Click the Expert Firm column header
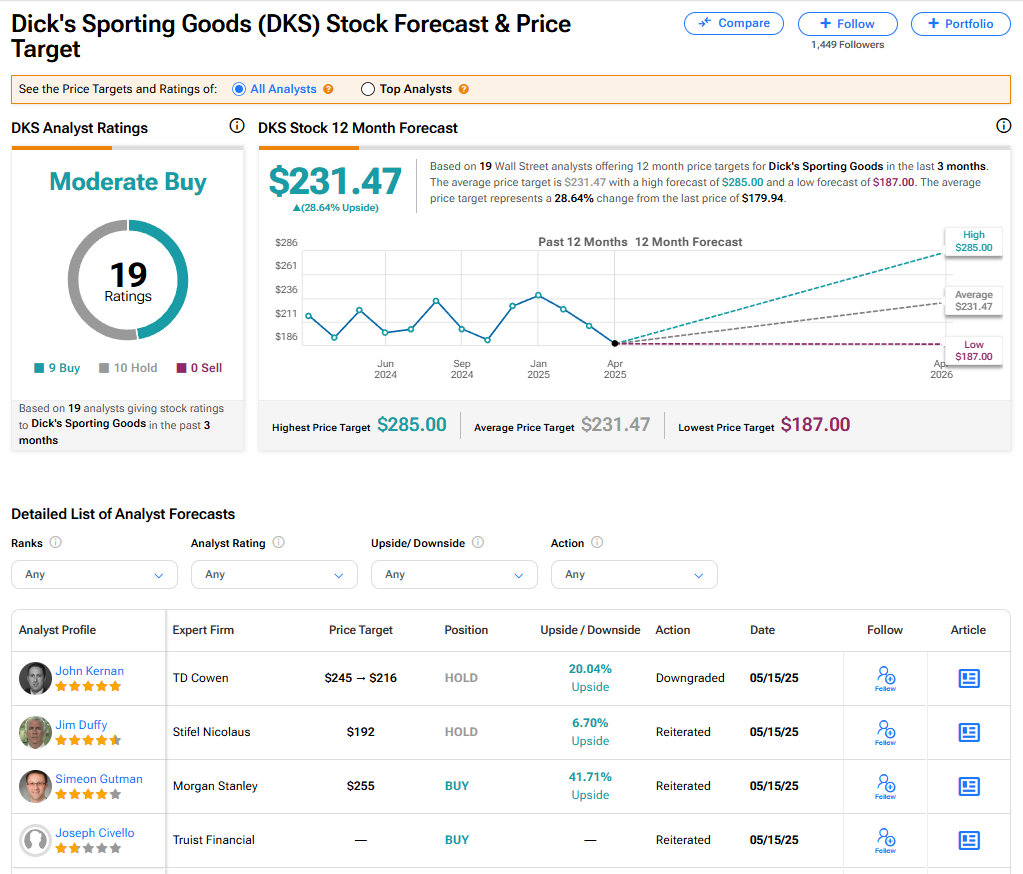 [x=203, y=630]
